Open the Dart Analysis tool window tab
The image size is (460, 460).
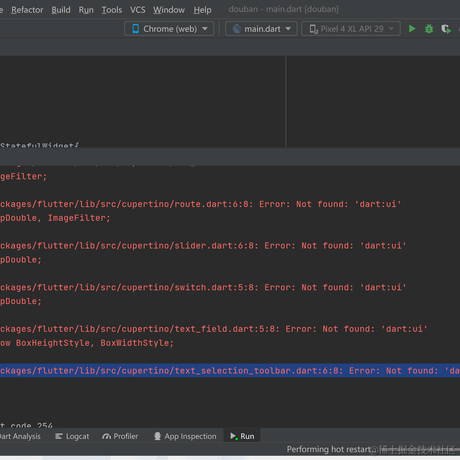[20, 436]
